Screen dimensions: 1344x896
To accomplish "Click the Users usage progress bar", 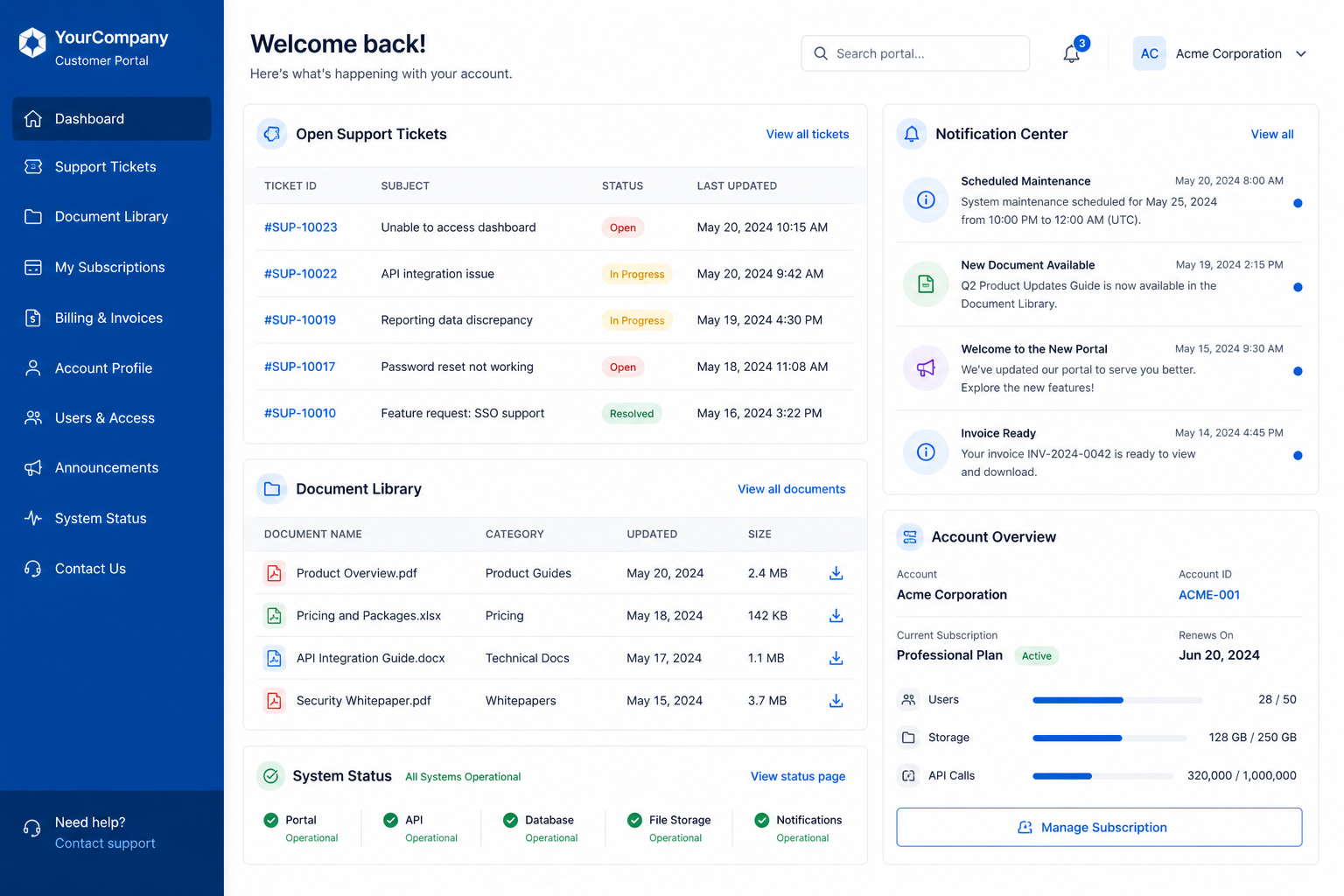I will point(1117,700).
